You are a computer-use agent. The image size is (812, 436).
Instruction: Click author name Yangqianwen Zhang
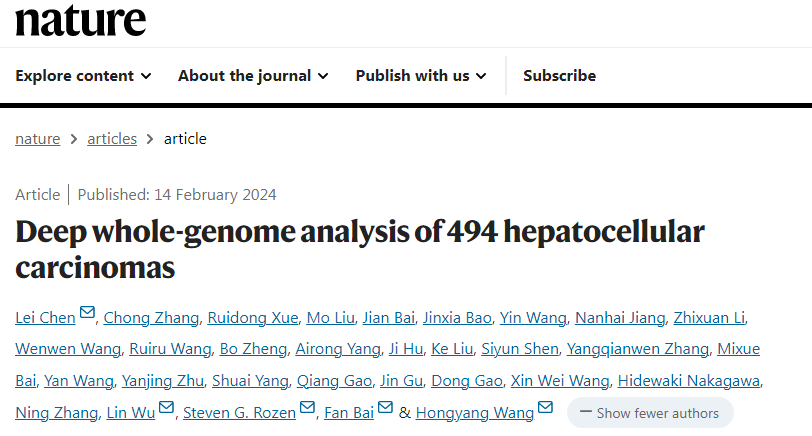(638, 350)
